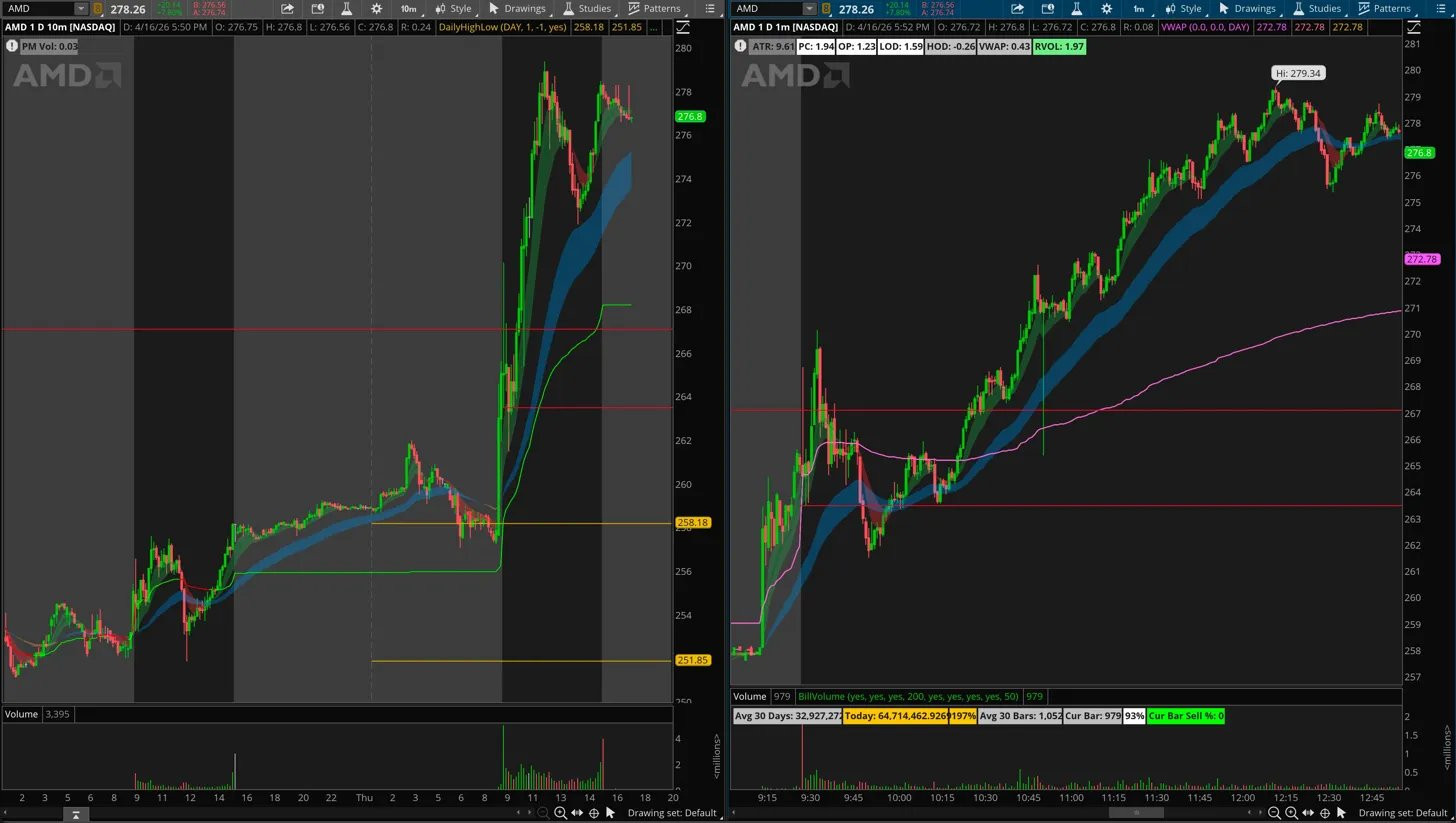Click the PM Vol: 0.03 label
The width and height of the screenshot is (1456, 823).
click(50, 46)
